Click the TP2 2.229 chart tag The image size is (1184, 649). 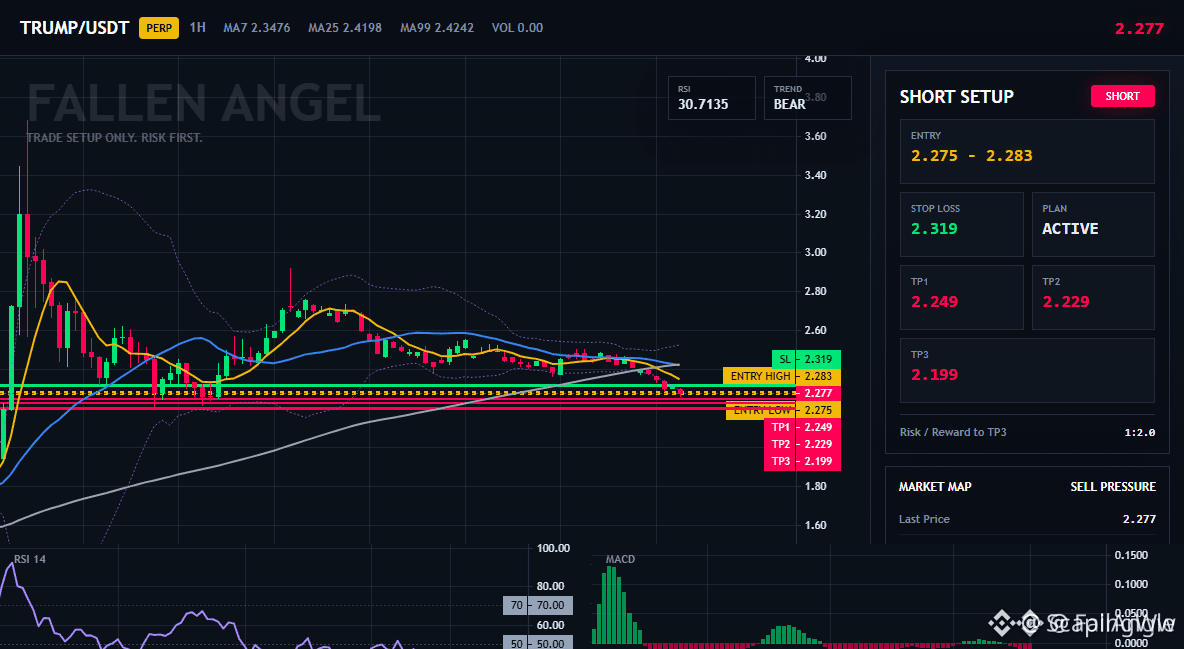802,444
